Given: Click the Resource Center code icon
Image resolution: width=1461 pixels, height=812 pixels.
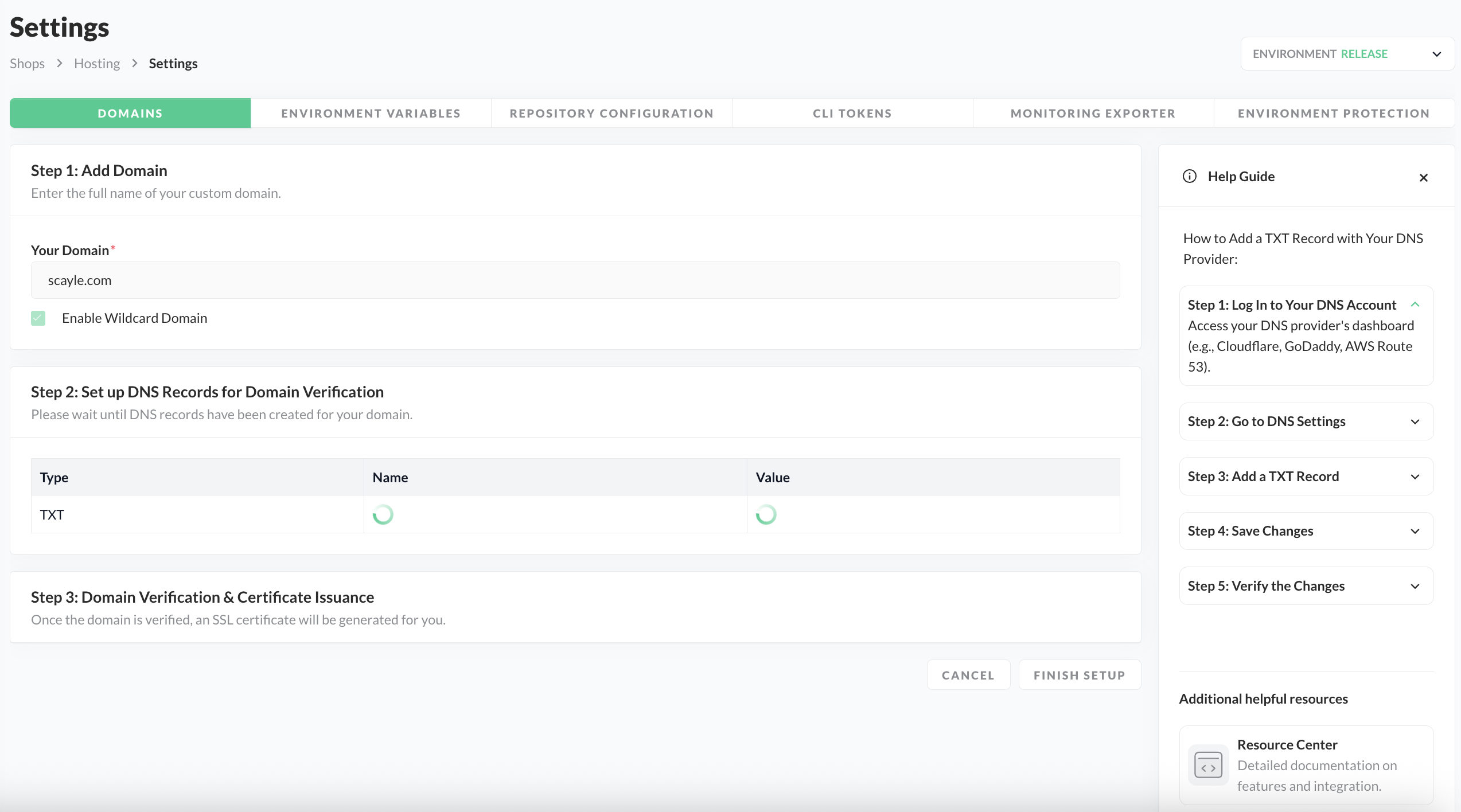Looking at the screenshot, I should (x=1208, y=765).
